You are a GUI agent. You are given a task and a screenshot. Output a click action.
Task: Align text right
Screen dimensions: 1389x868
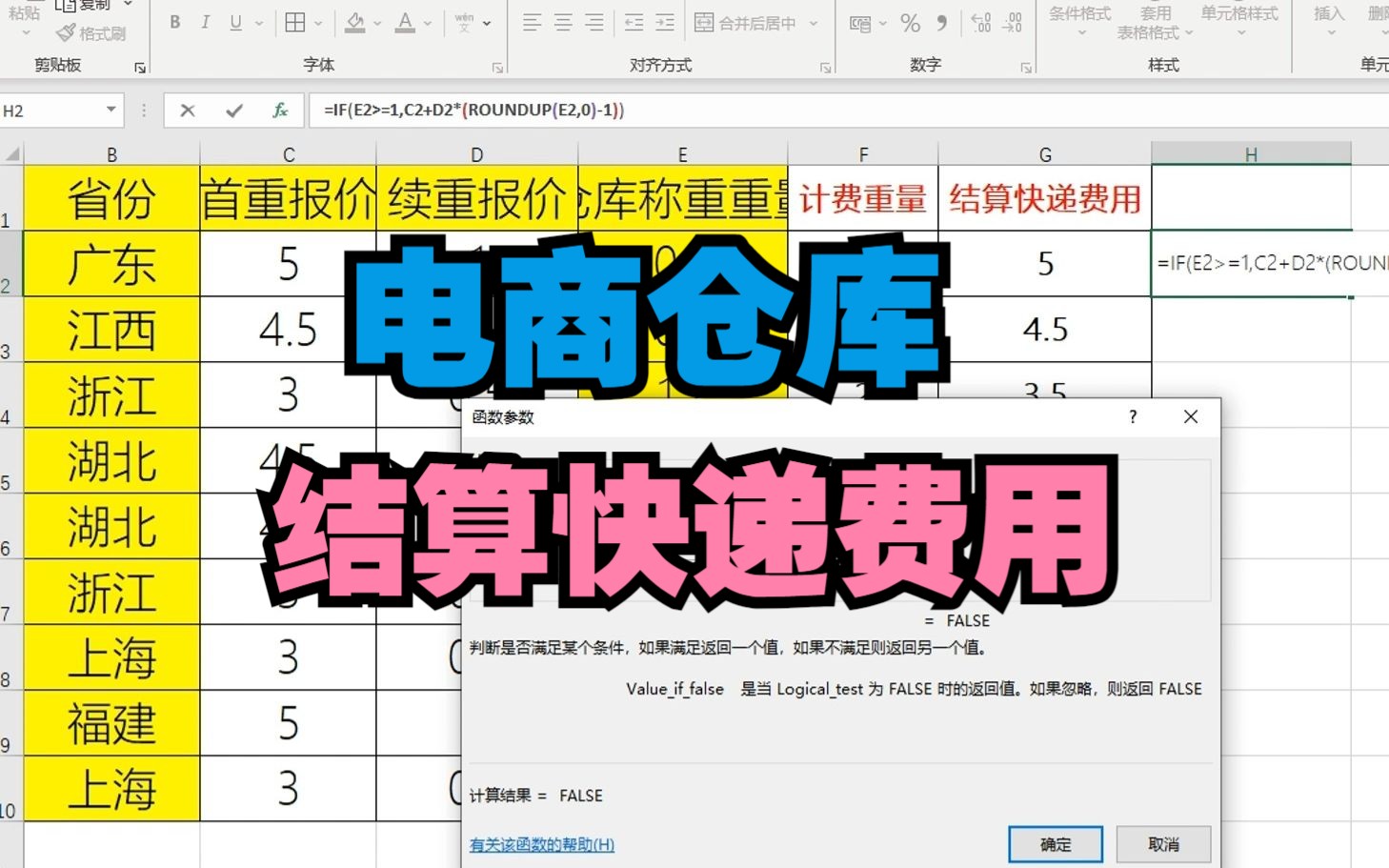(594, 23)
